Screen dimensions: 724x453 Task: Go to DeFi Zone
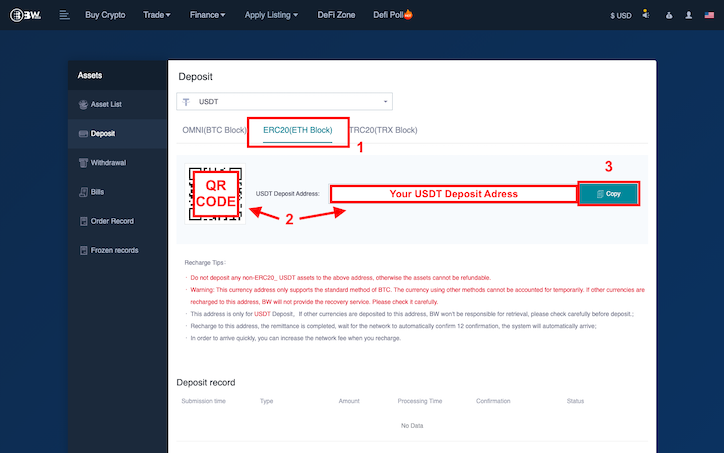point(336,15)
